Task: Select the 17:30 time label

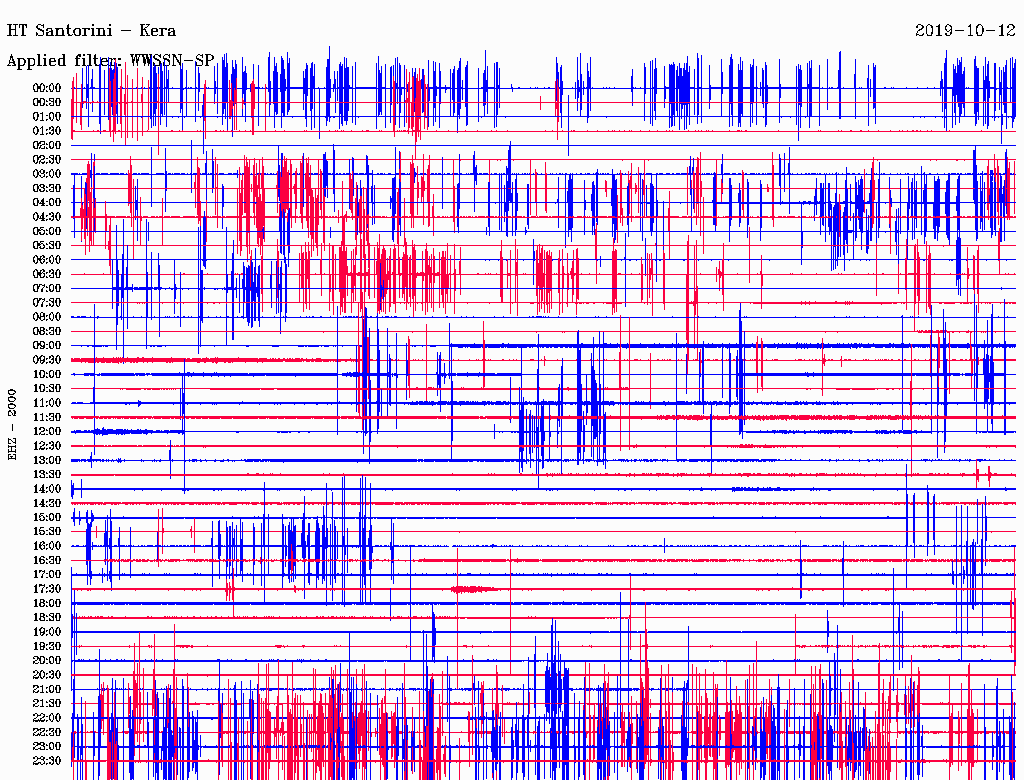Action: coord(47,589)
